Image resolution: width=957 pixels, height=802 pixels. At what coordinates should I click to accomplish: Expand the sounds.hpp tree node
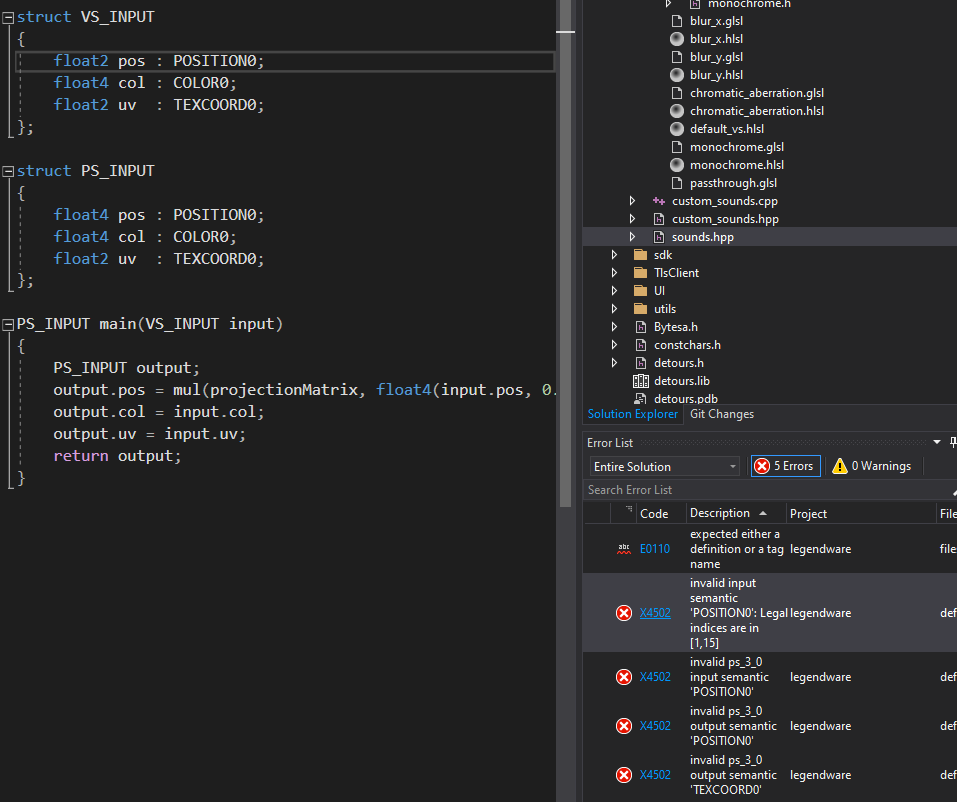coord(632,237)
